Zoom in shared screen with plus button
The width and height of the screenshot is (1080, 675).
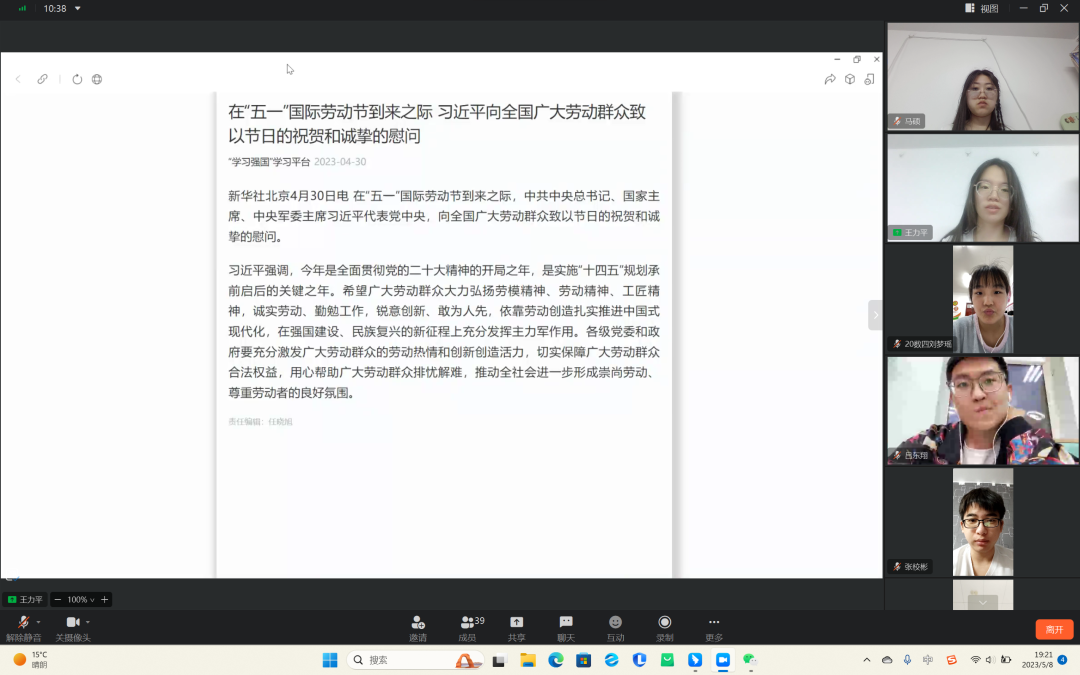click(x=105, y=599)
